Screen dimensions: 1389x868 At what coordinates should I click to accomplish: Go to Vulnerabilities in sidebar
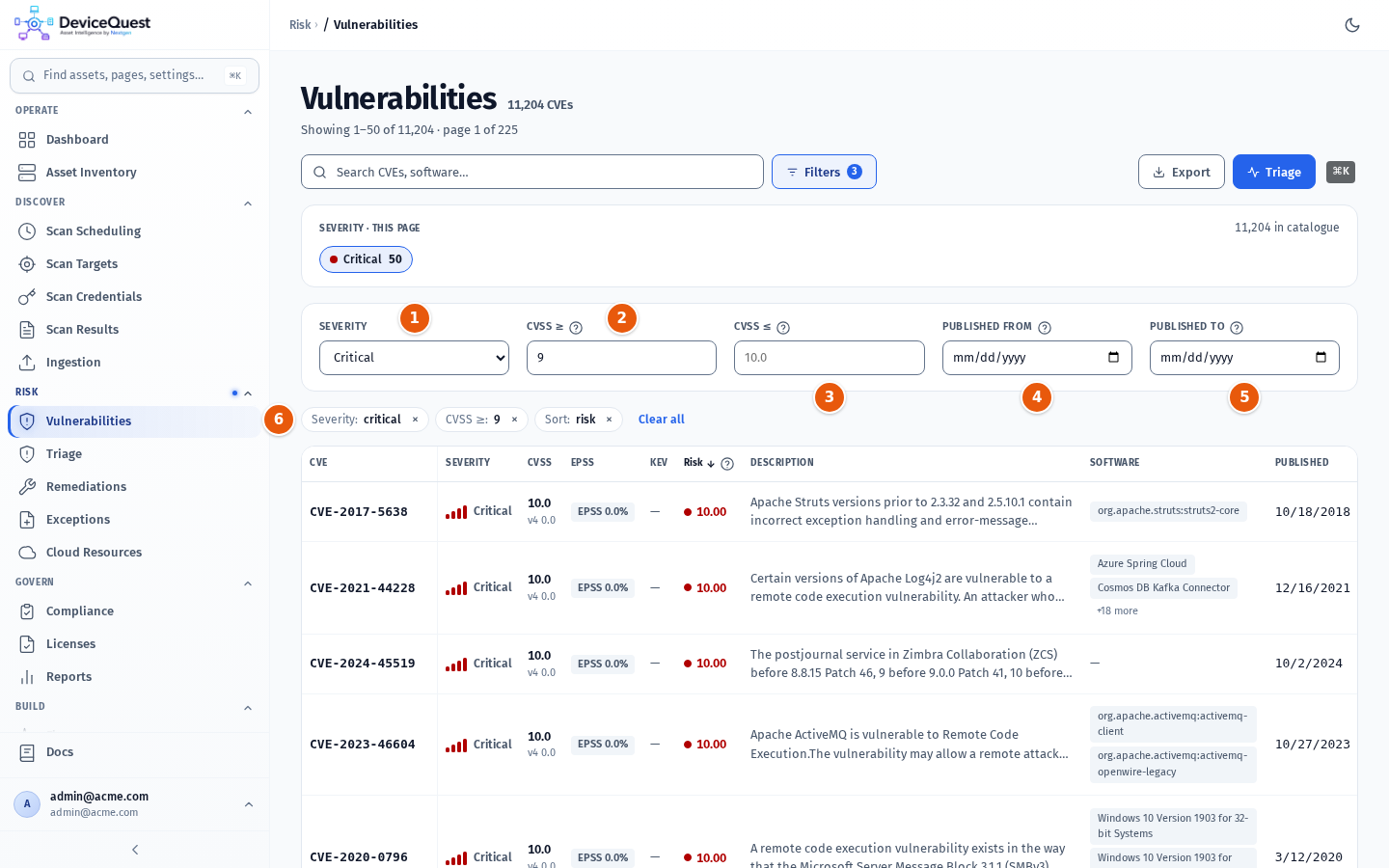135,421
